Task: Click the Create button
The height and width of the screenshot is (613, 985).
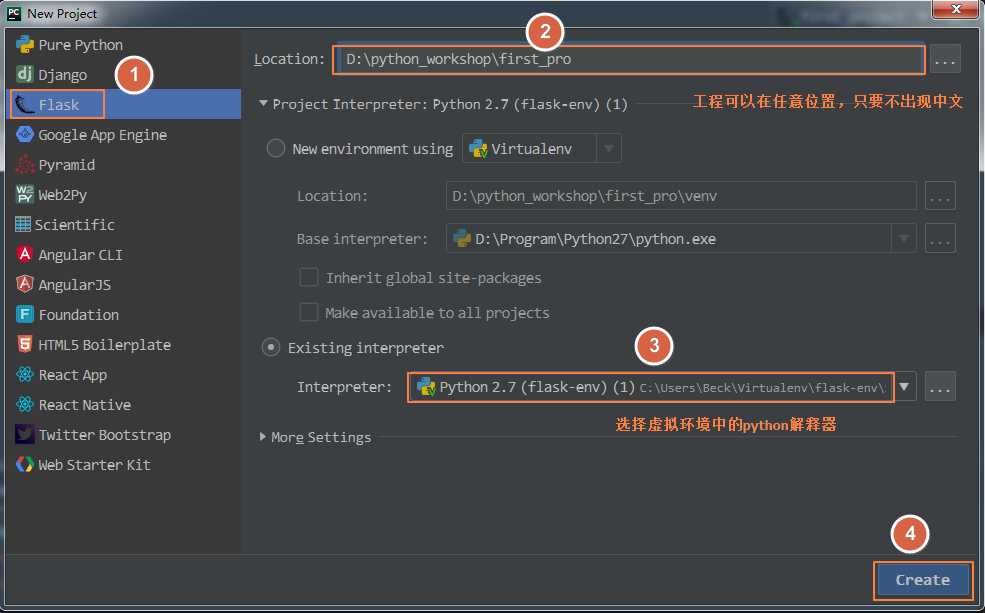Action: pos(922,580)
